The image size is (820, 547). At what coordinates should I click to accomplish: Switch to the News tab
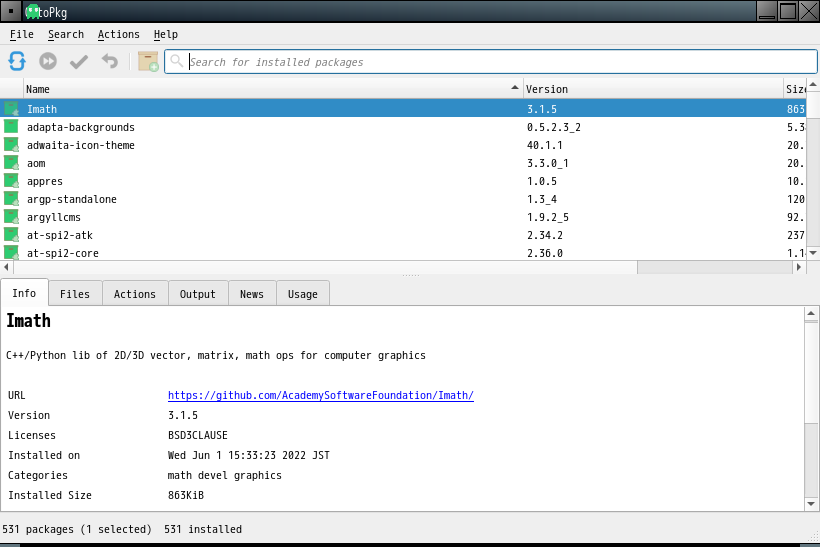(252, 294)
